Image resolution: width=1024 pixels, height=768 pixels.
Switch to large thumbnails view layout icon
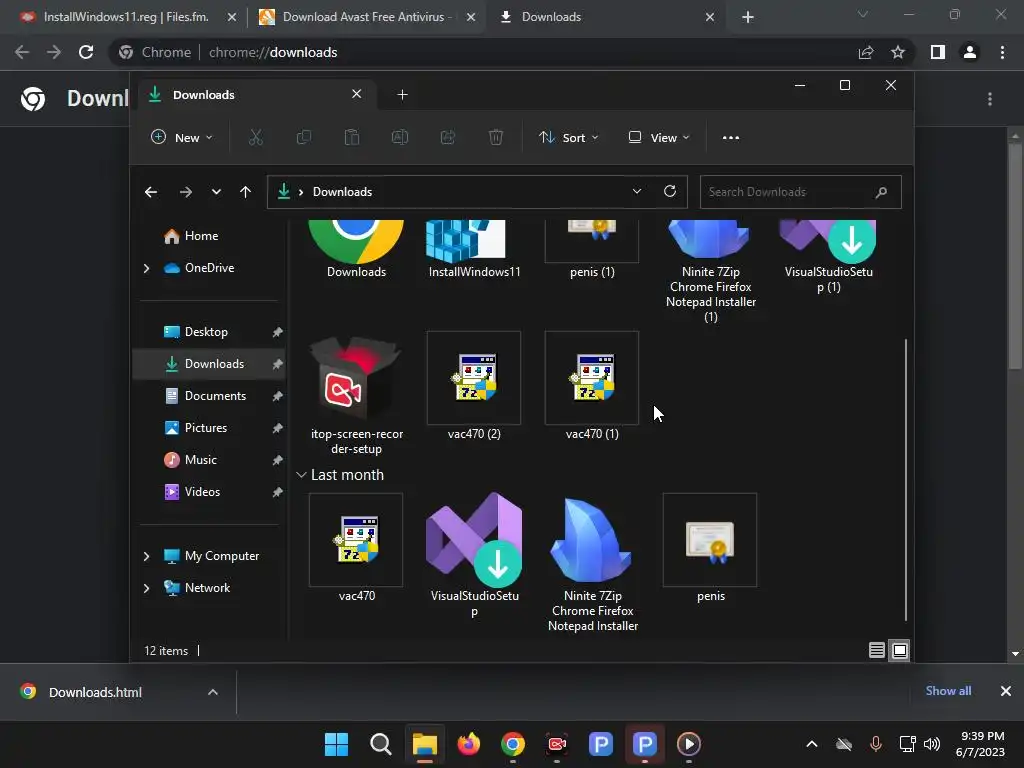pyautogui.click(x=900, y=650)
